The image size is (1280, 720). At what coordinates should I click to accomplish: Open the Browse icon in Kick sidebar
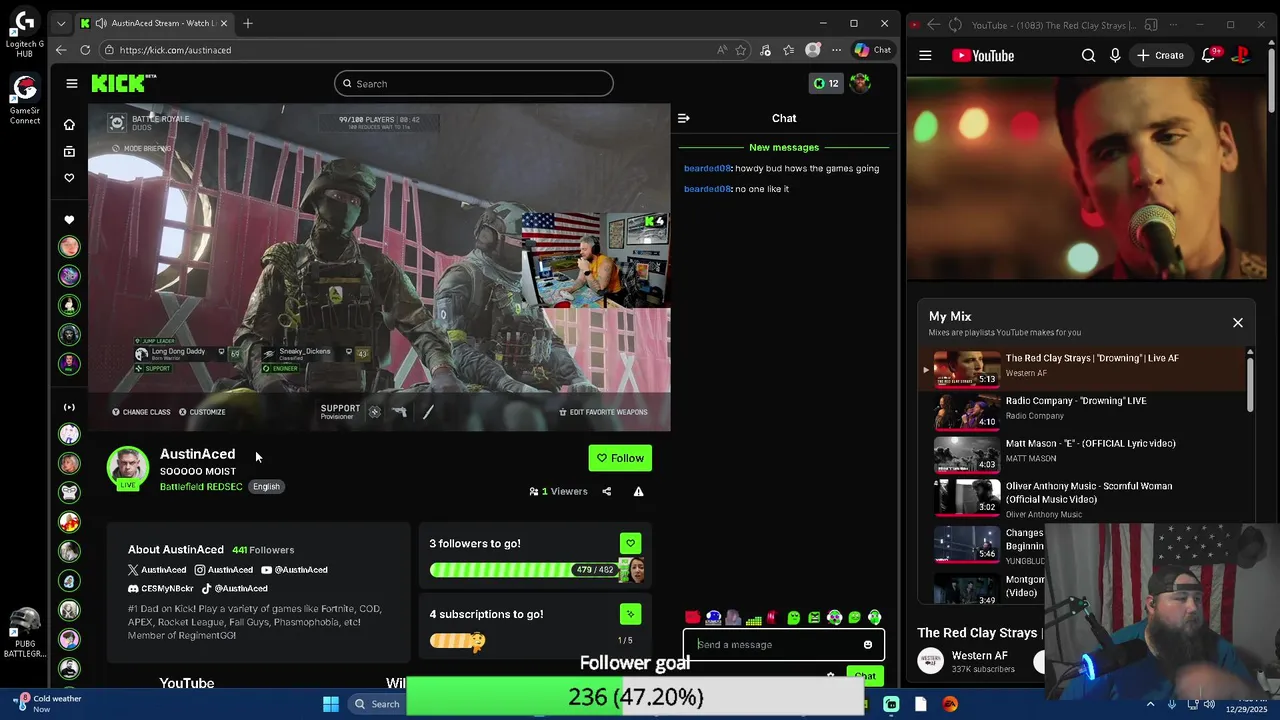pos(69,152)
